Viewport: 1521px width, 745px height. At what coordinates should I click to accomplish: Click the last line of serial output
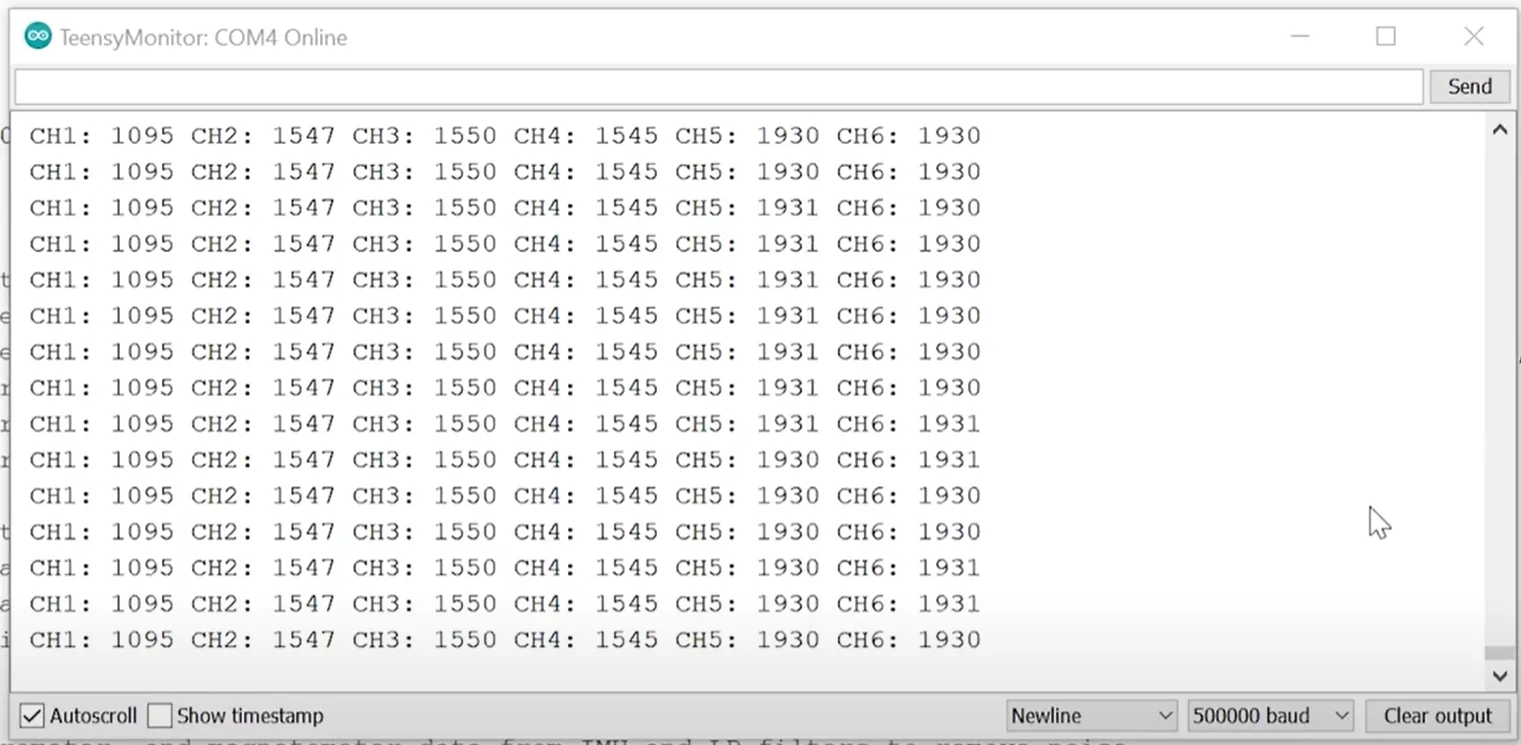coord(505,640)
